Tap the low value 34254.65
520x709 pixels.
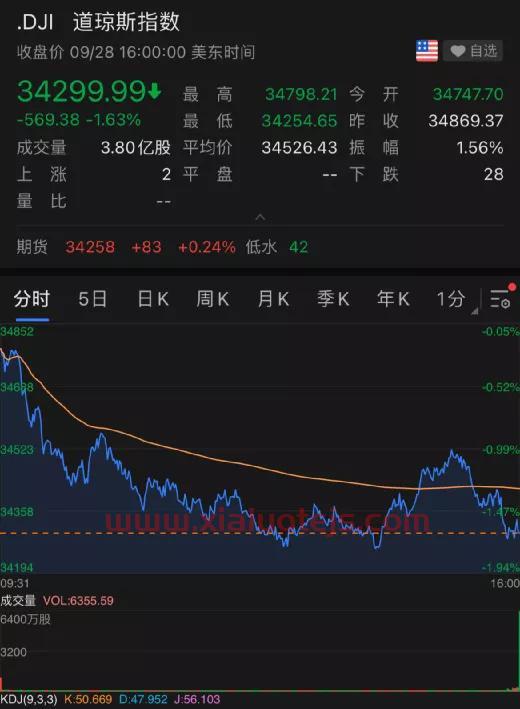click(x=299, y=121)
